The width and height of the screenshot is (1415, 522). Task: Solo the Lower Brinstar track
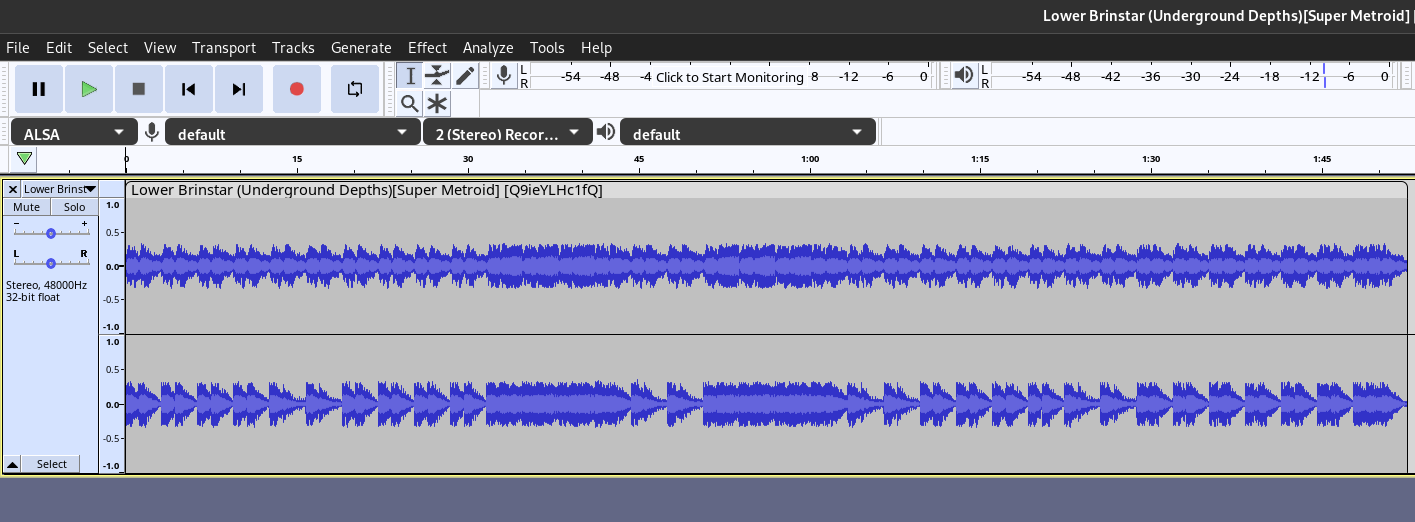tap(75, 207)
